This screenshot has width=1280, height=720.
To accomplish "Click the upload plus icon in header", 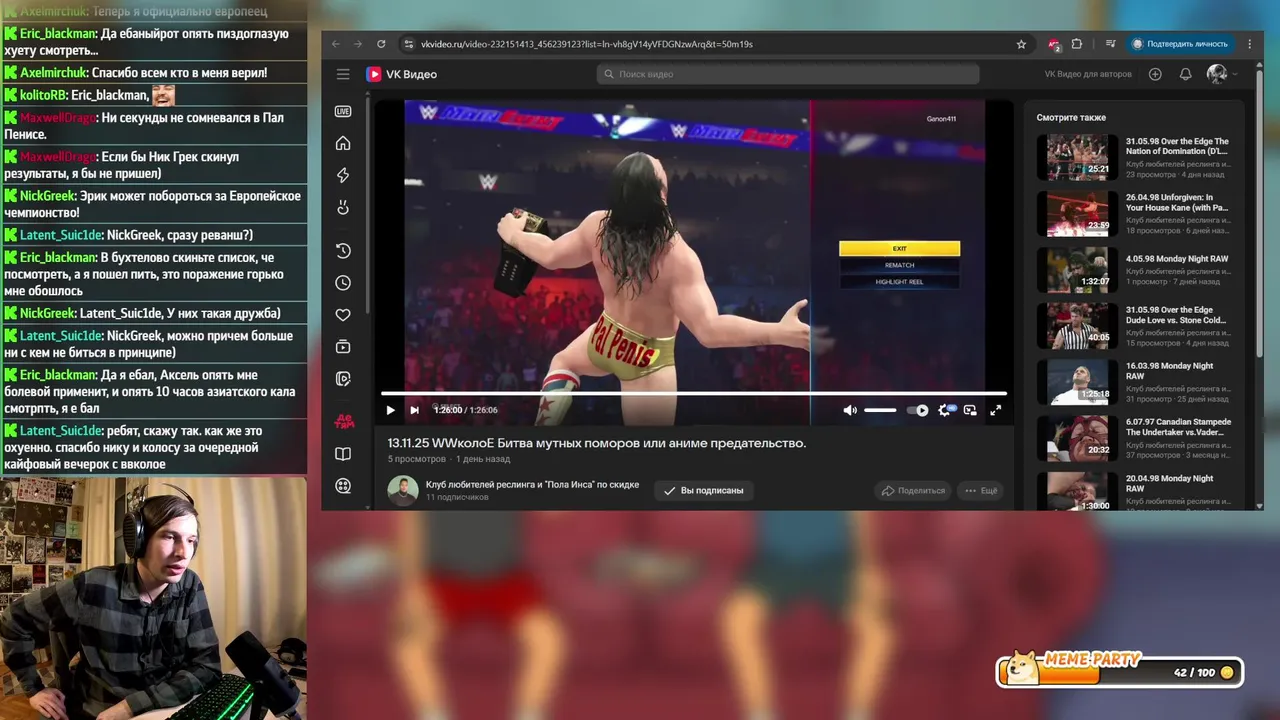I will click(1155, 74).
